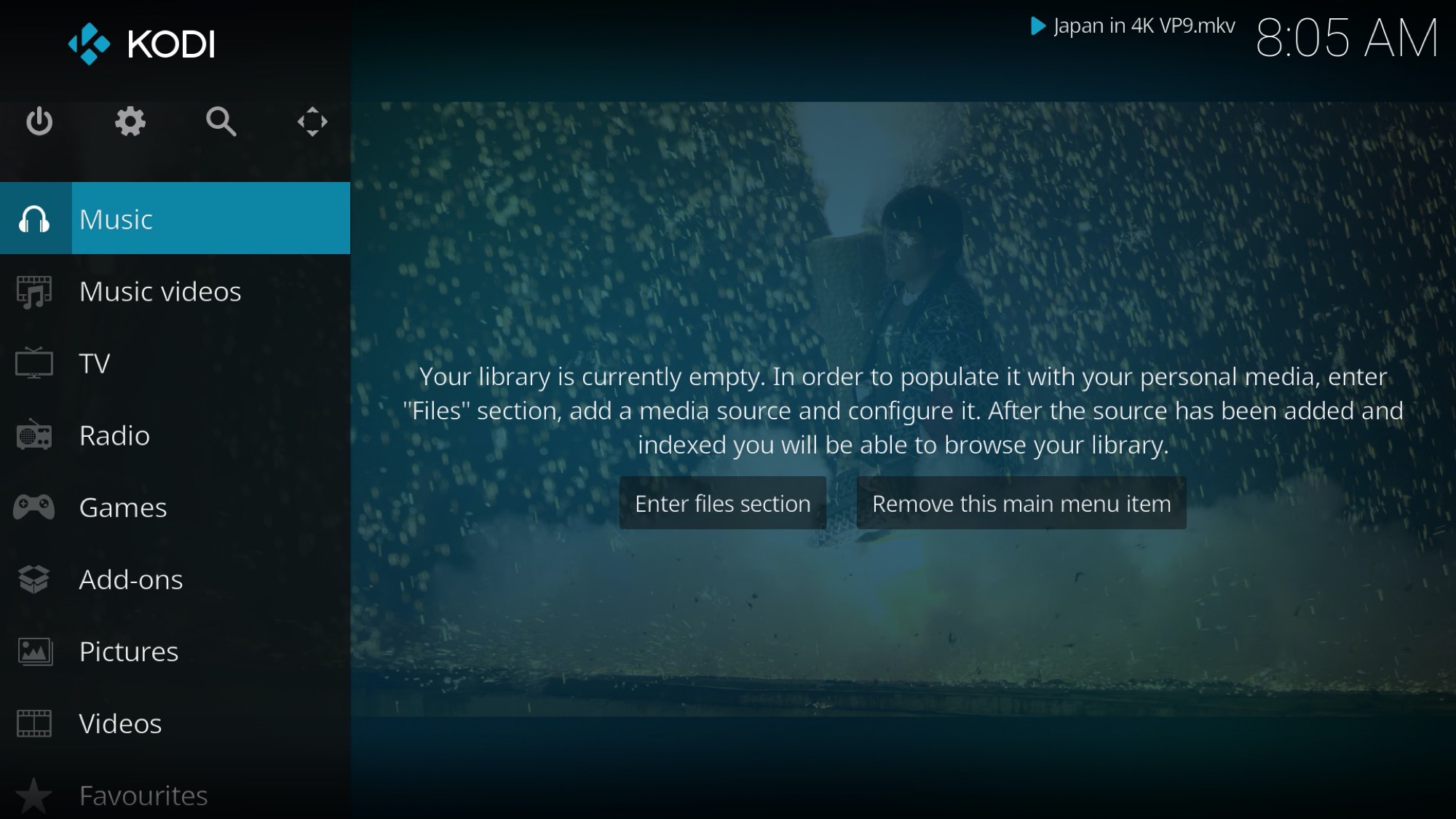Click the Pictures icon
This screenshot has height=819, width=1456.
34,652
